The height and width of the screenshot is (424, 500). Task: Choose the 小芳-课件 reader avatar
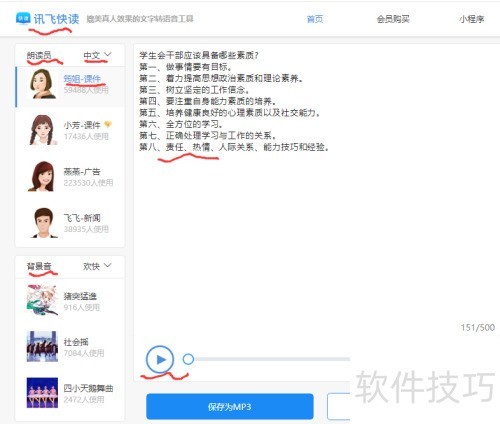pos(42,130)
